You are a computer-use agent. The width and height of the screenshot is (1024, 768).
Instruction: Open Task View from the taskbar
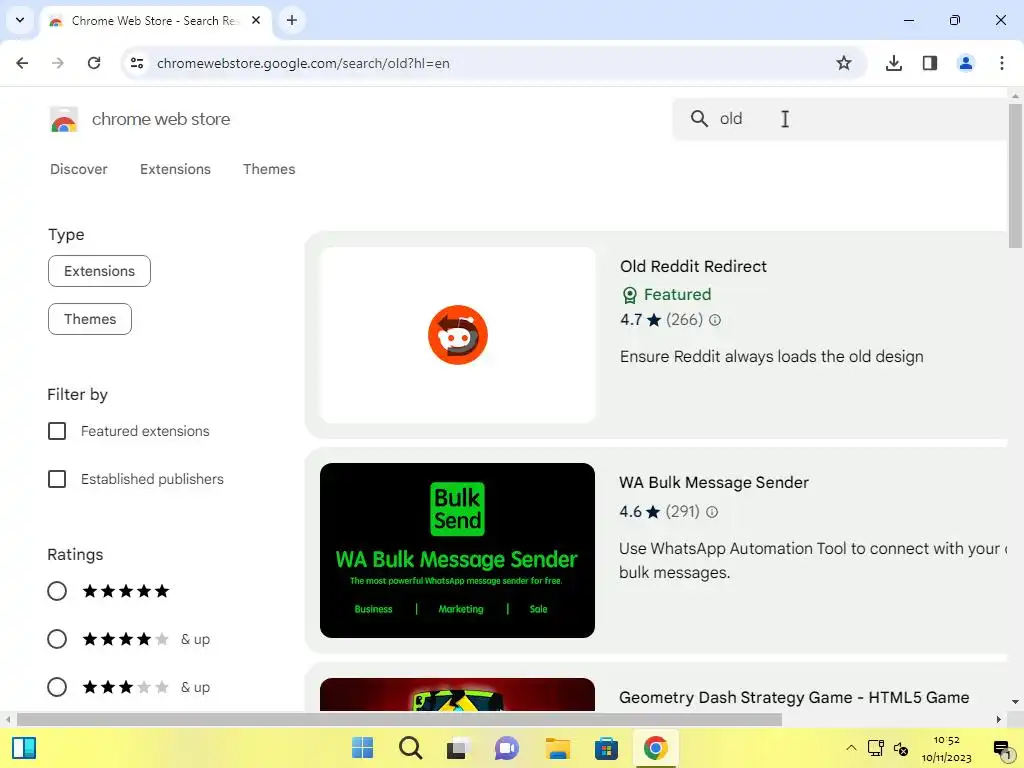tap(458, 748)
